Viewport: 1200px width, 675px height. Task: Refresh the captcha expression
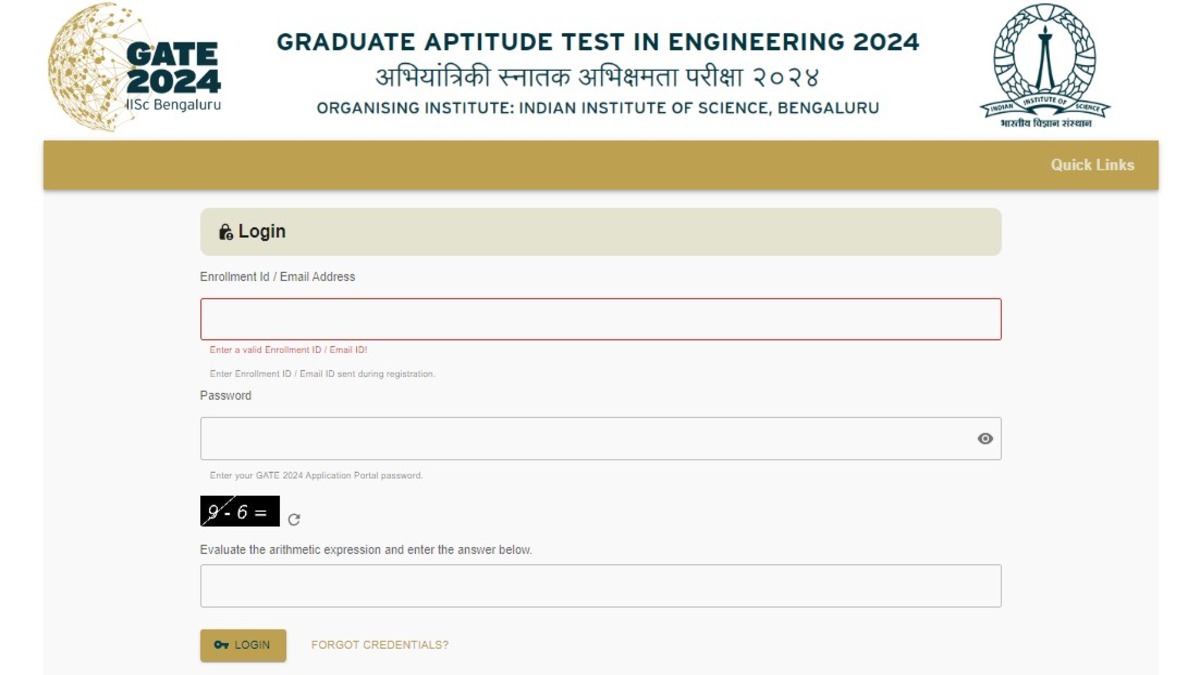[x=294, y=519]
